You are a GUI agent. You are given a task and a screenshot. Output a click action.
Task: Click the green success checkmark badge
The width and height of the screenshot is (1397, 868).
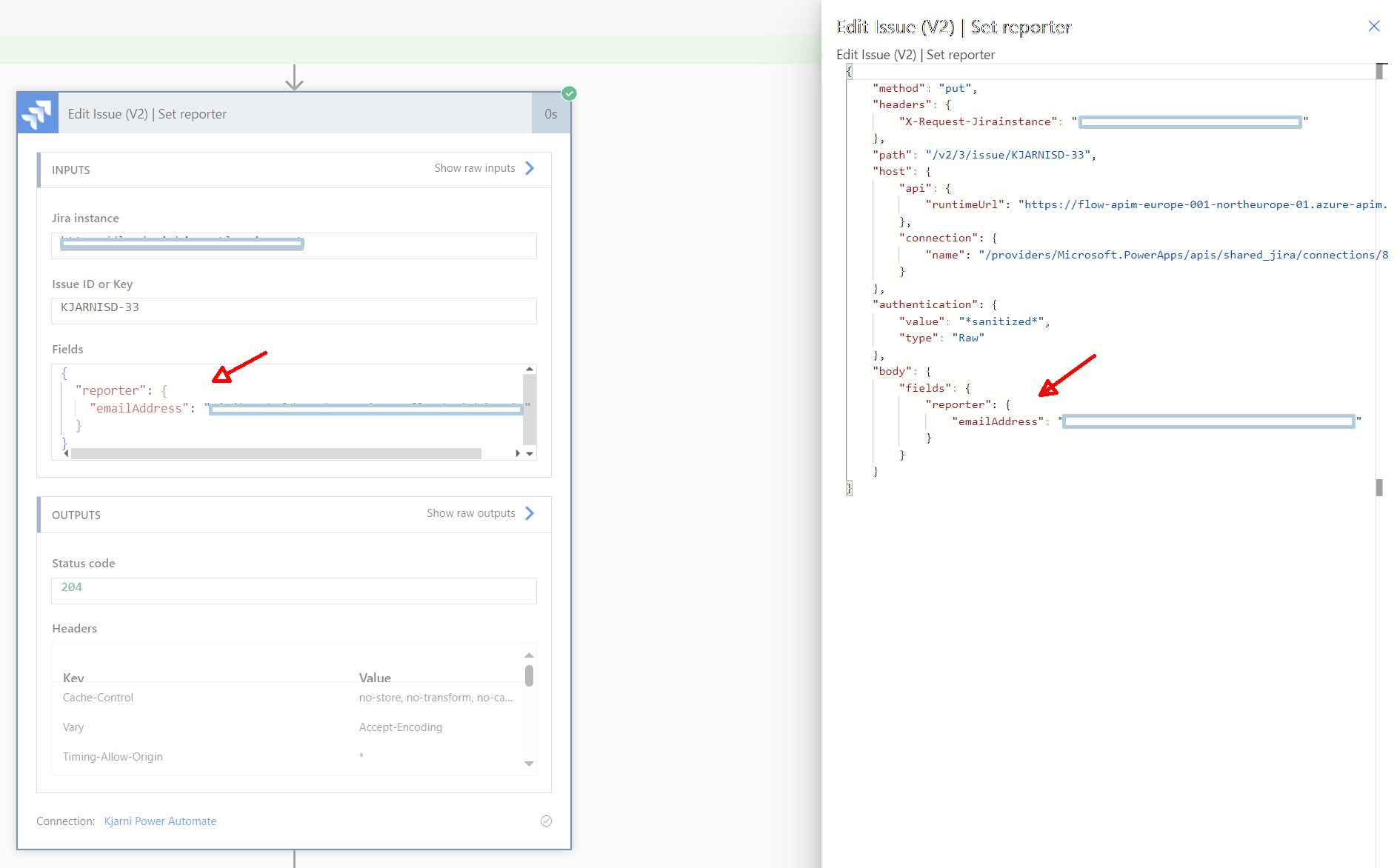pyautogui.click(x=569, y=93)
